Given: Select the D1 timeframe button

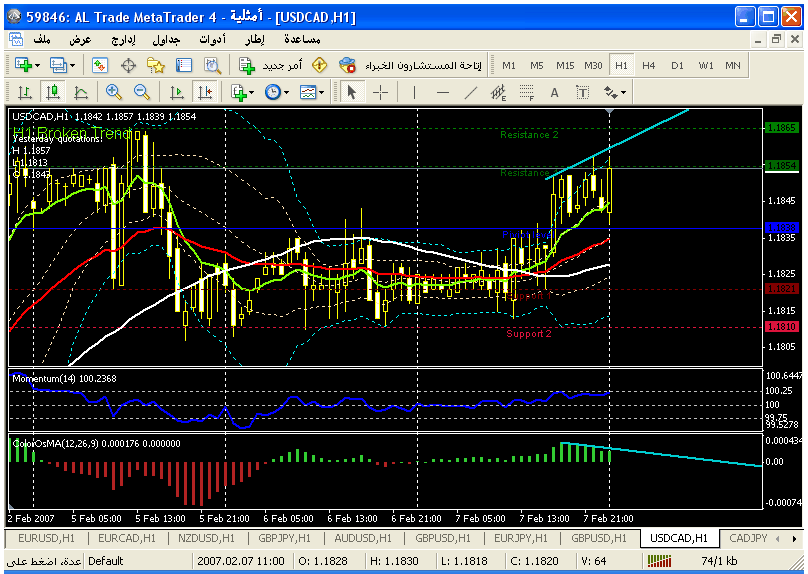Looking at the screenshot, I should click(677, 65).
